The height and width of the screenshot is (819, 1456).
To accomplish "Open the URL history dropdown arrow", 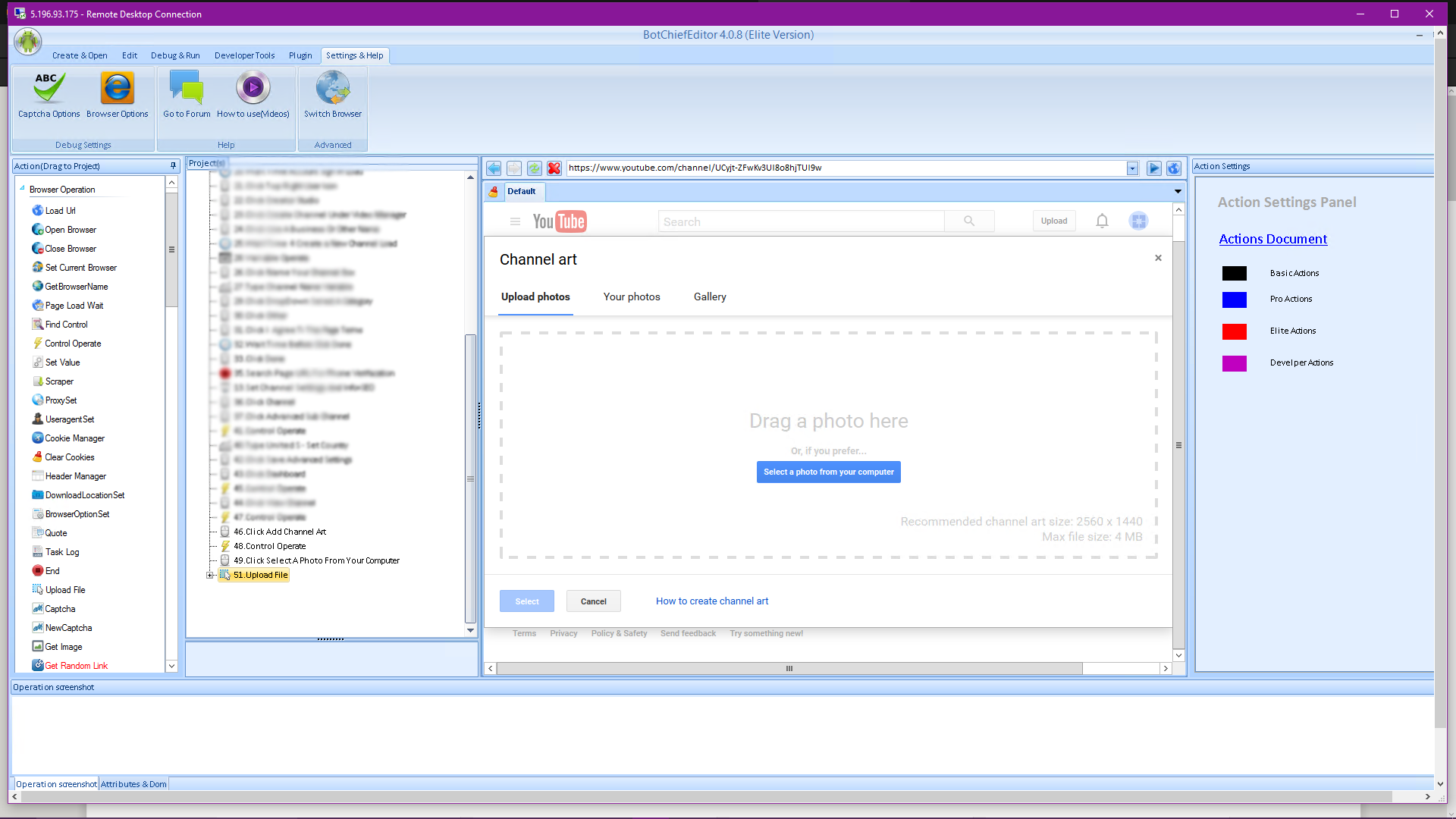I will tap(1132, 168).
